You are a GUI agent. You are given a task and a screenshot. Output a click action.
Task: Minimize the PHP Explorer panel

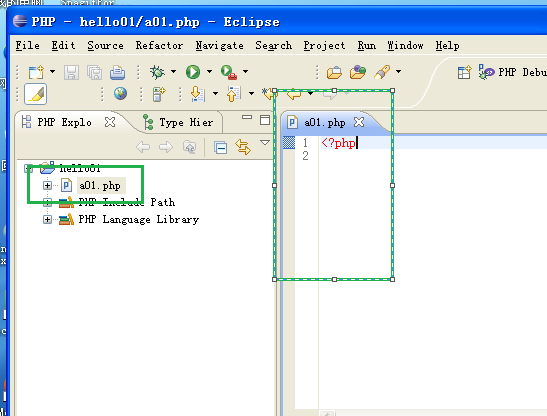pyautogui.click(x=247, y=118)
